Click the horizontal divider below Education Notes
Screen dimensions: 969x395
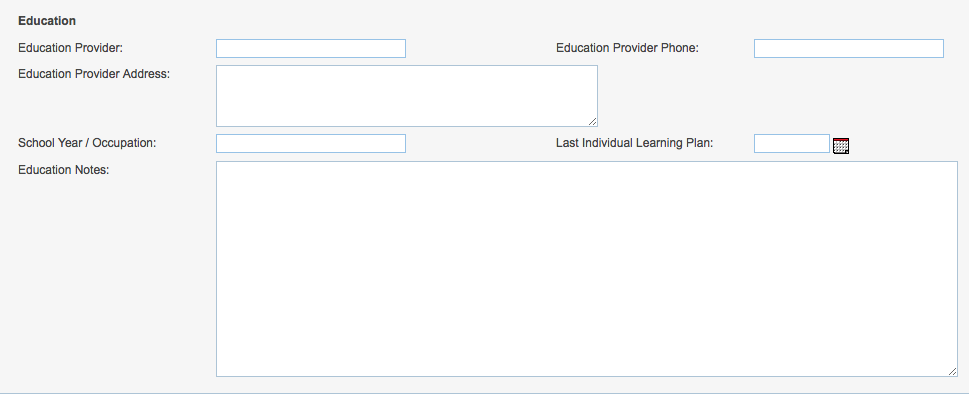[x=484, y=393]
